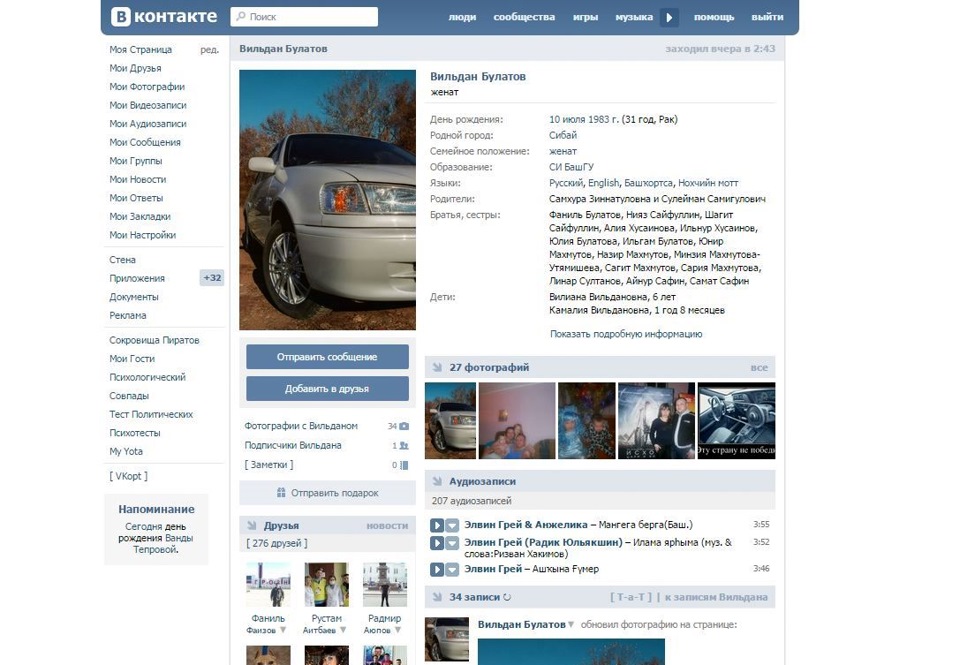The height and width of the screenshot is (665, 960).
Task: Open camera icon next to Фотографии с Вильданом
Action: [404, 426]
